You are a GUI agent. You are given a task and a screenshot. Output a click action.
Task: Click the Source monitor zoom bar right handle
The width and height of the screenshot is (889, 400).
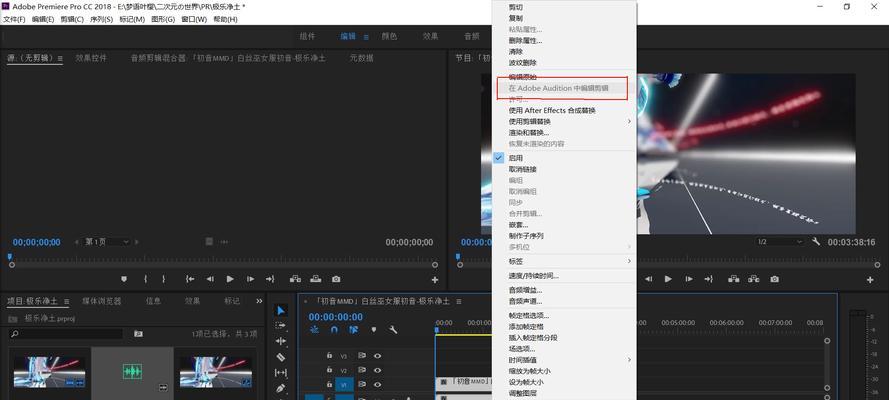[x=435, y=265]
